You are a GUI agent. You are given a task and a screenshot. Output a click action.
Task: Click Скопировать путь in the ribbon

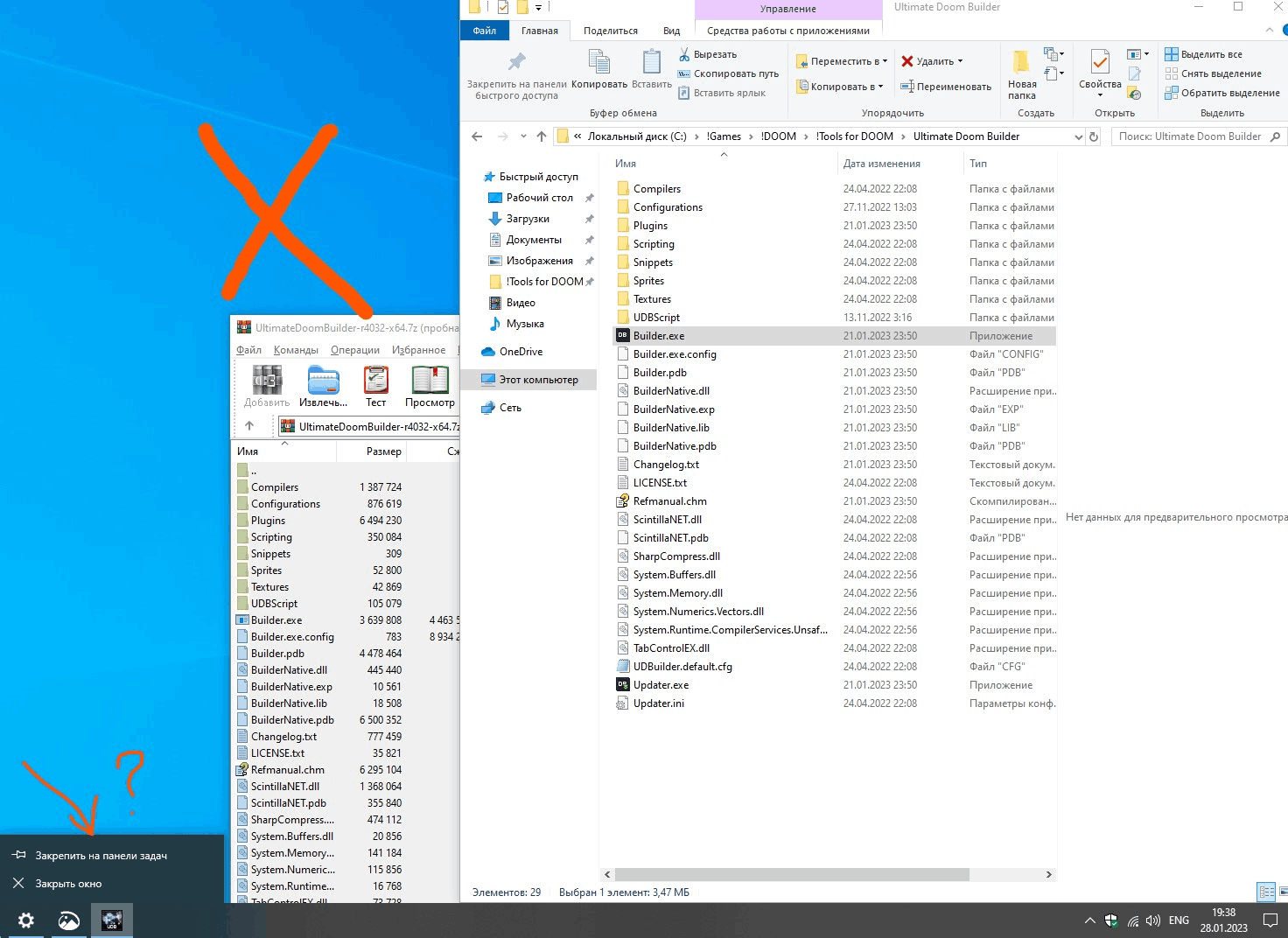(728, 73)
